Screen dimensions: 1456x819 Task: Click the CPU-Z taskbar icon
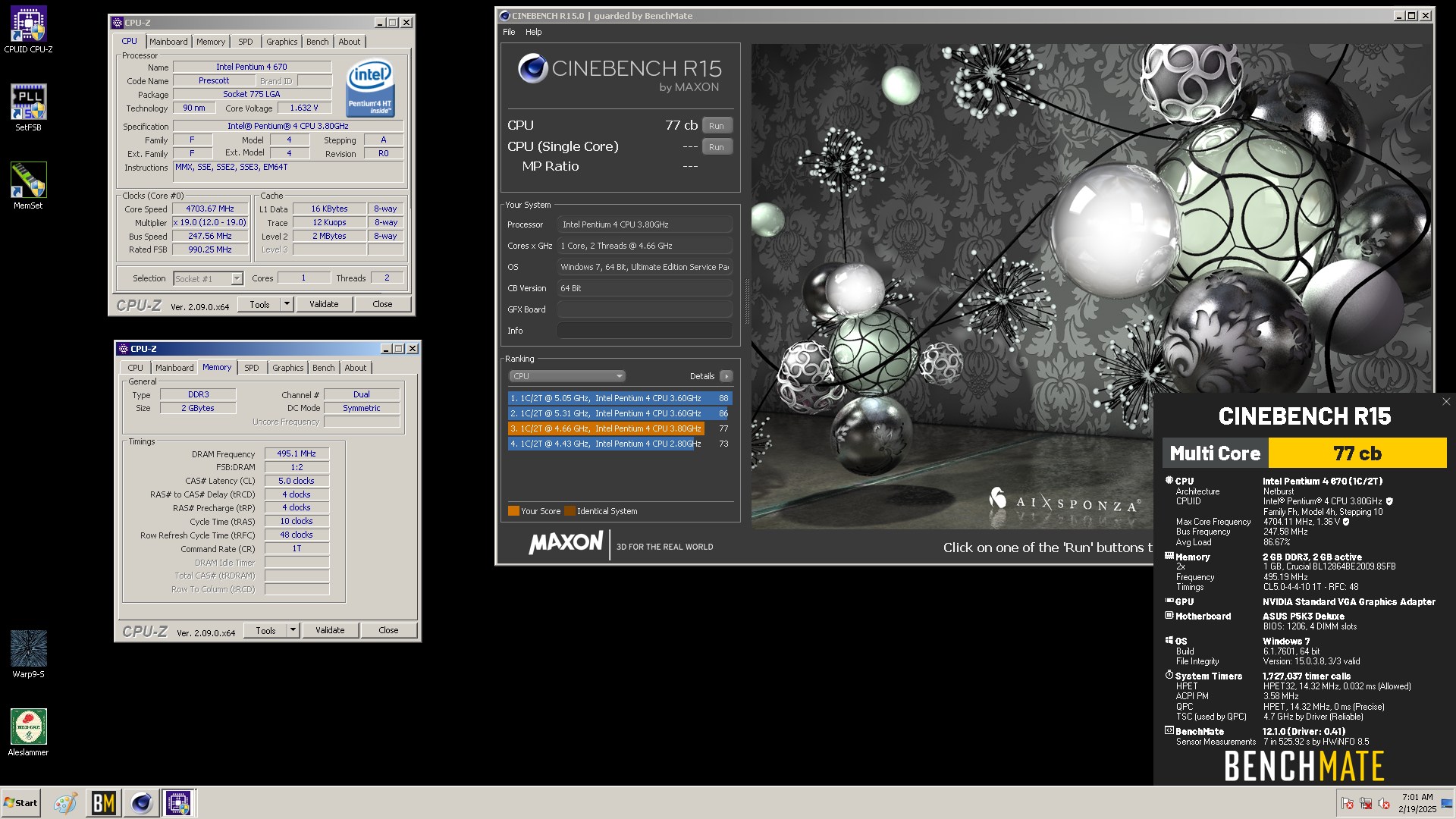[179, 803]
